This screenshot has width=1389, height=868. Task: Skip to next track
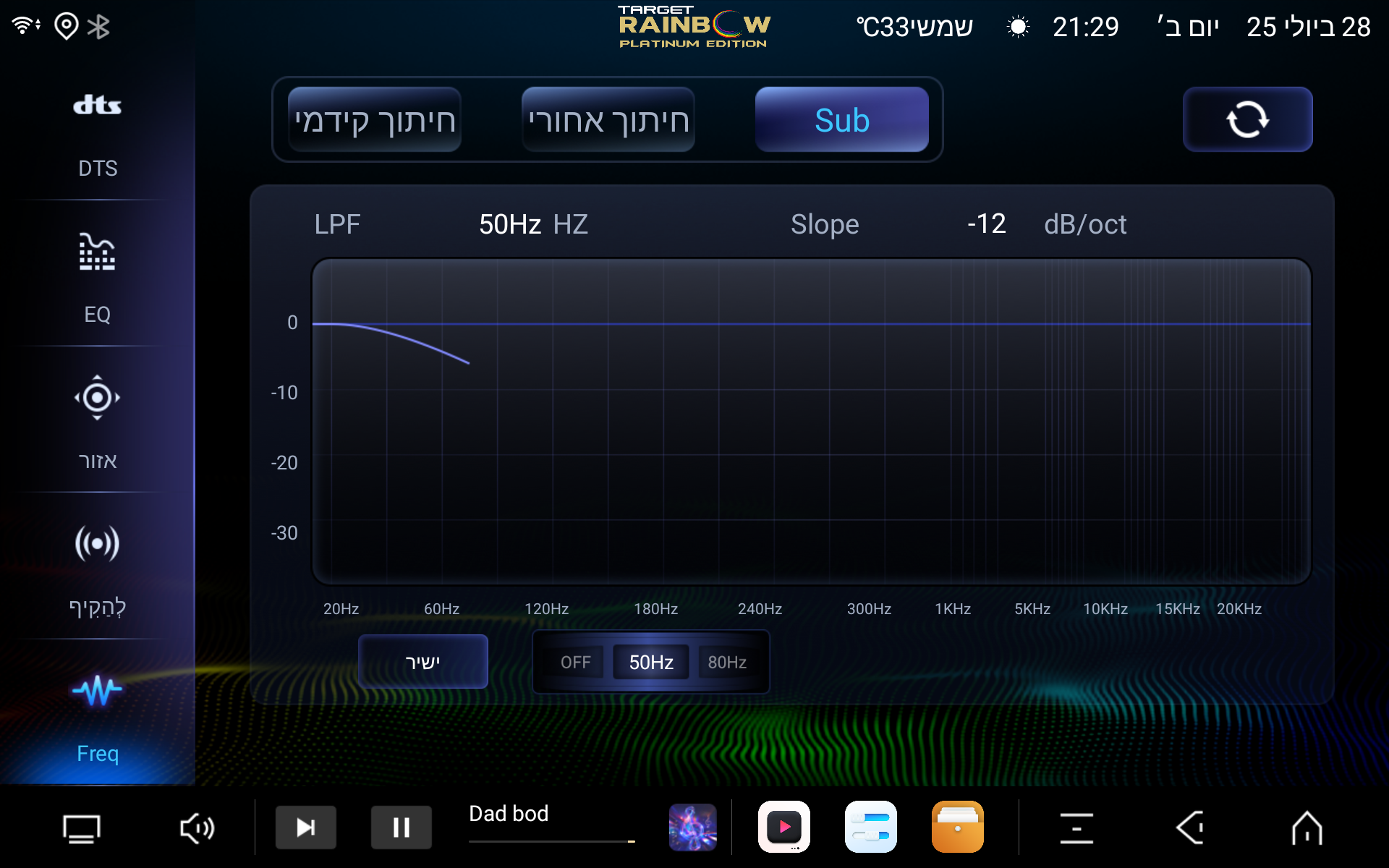[306, 827]
